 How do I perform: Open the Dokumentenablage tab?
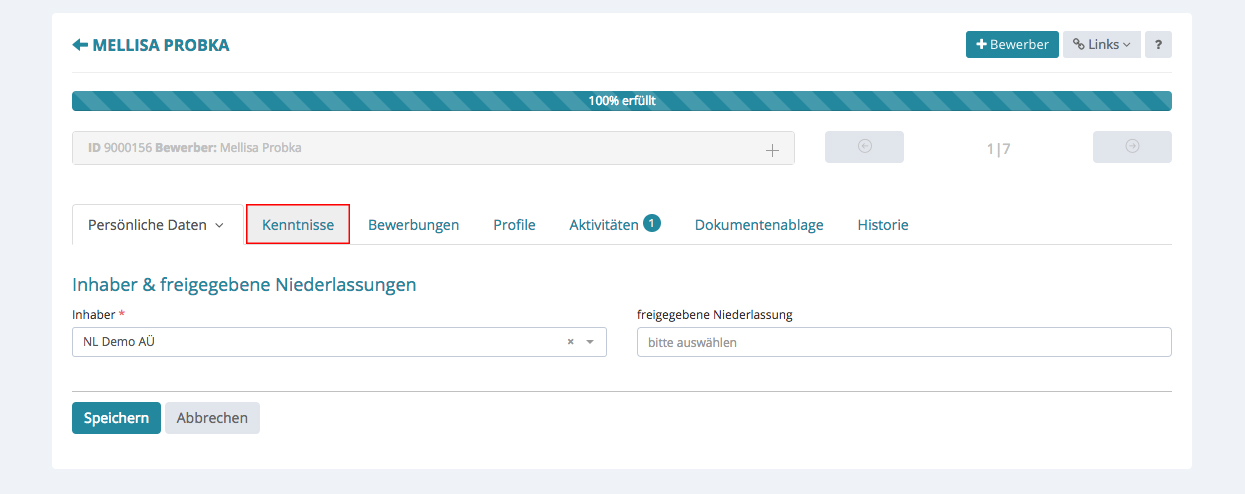point(759,225)
